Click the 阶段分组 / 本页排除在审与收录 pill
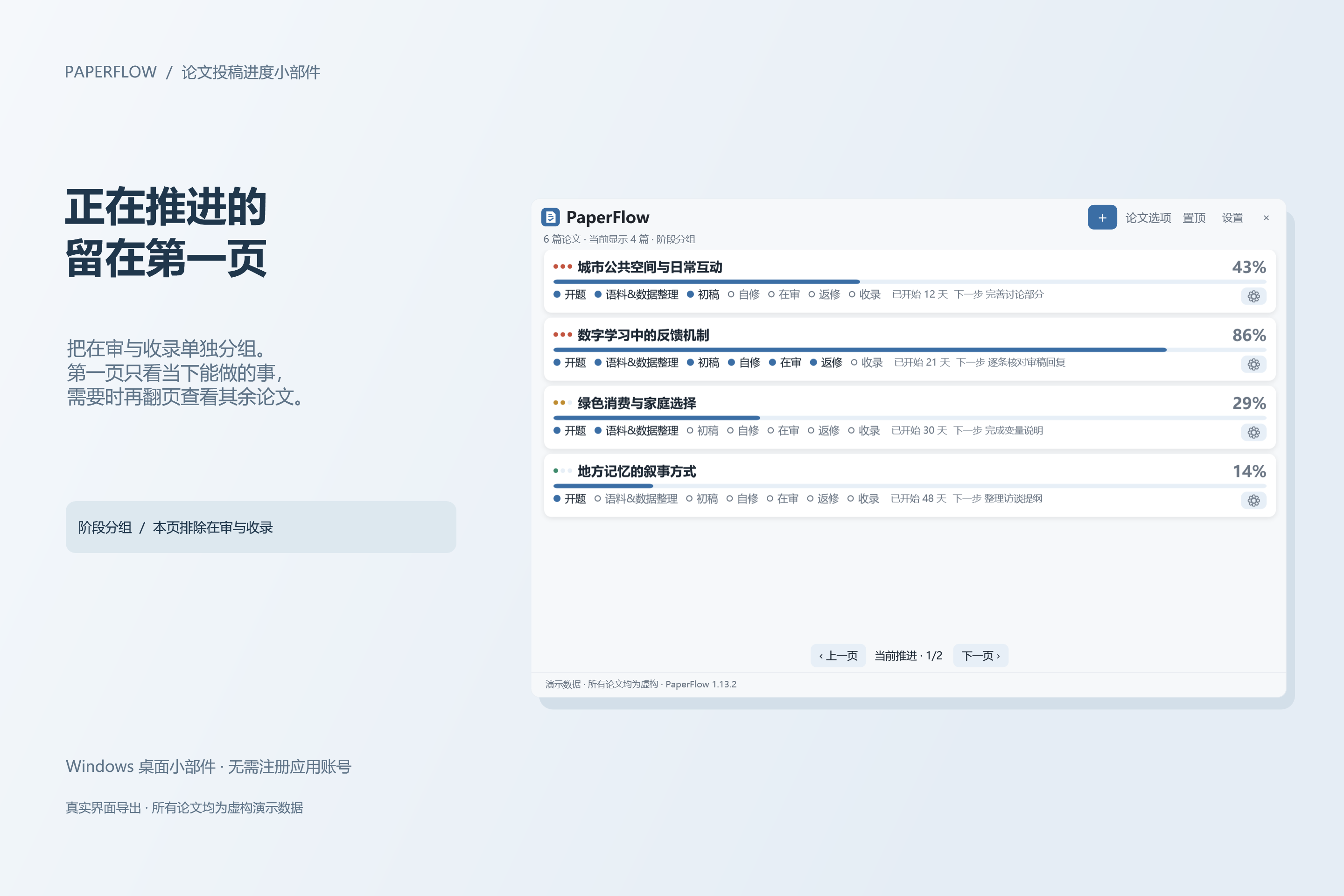The image size is (1344, 896). [x=261, y=527]
